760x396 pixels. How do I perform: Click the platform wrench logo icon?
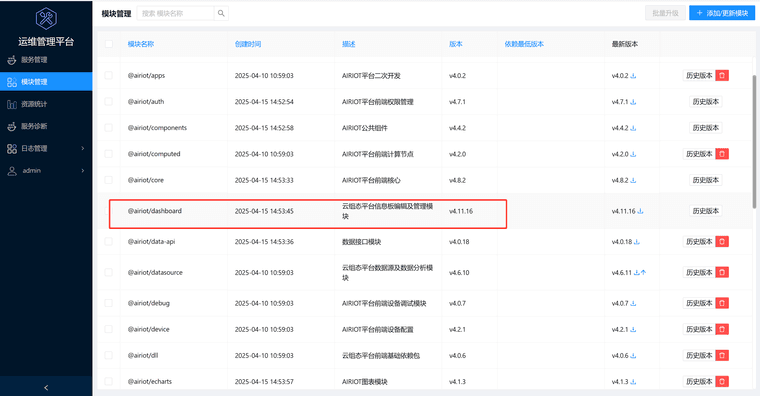(x=46, y=19)
